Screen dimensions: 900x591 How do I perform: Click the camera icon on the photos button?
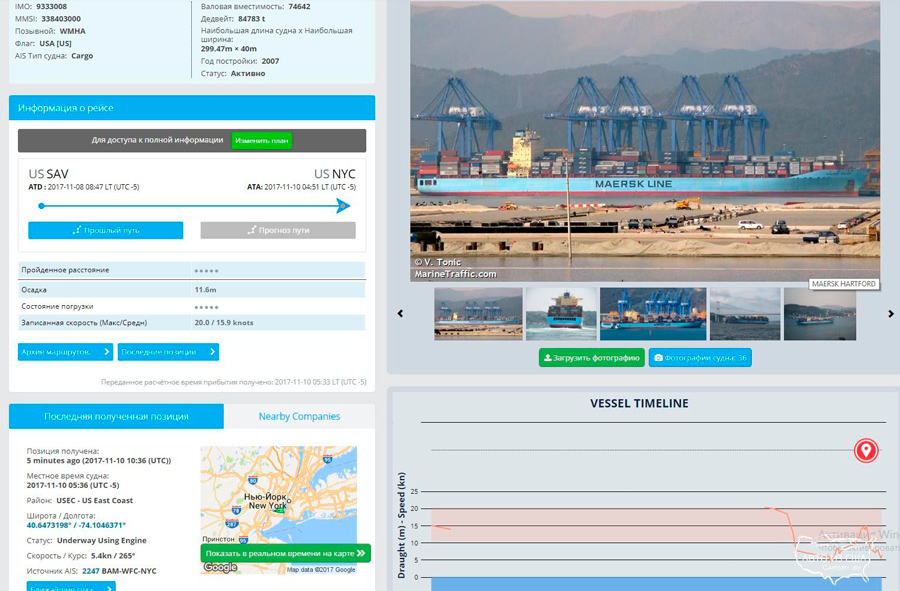point(658,357)
